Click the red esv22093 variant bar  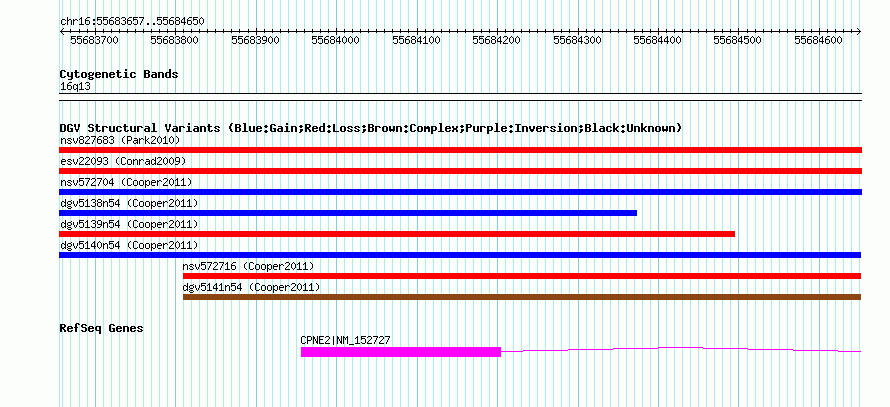click(x=460, y=171)
